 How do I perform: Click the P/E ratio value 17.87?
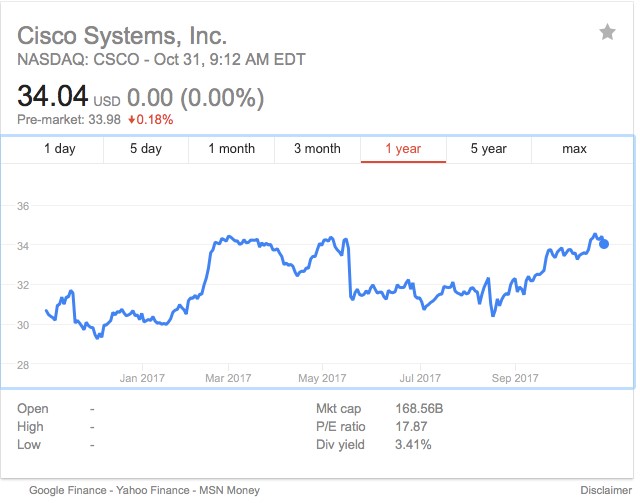click(x=410, y=427)
